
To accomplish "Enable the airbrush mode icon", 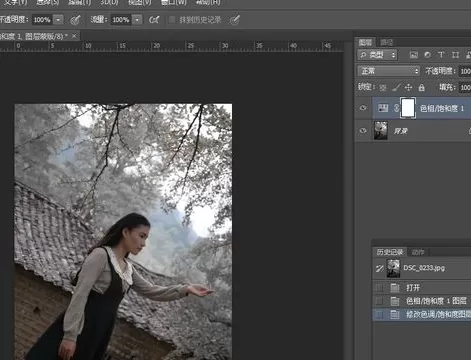I will tap(154, 20).
